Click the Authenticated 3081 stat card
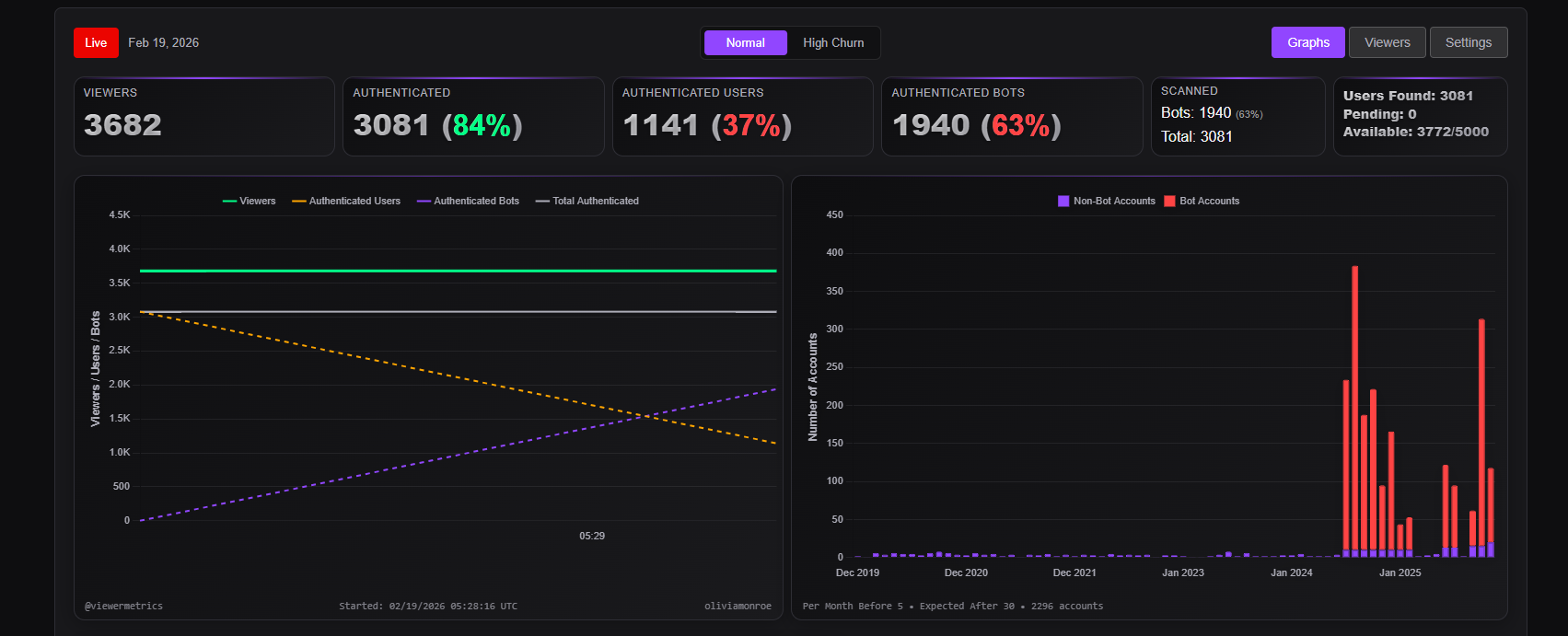Viewport: 1568px width, 636px height. coord(473,117)
